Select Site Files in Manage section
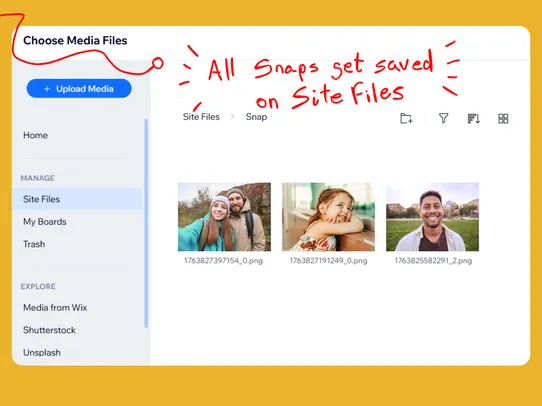Screen dimensions: 542x406 click(x=77, y=199)
